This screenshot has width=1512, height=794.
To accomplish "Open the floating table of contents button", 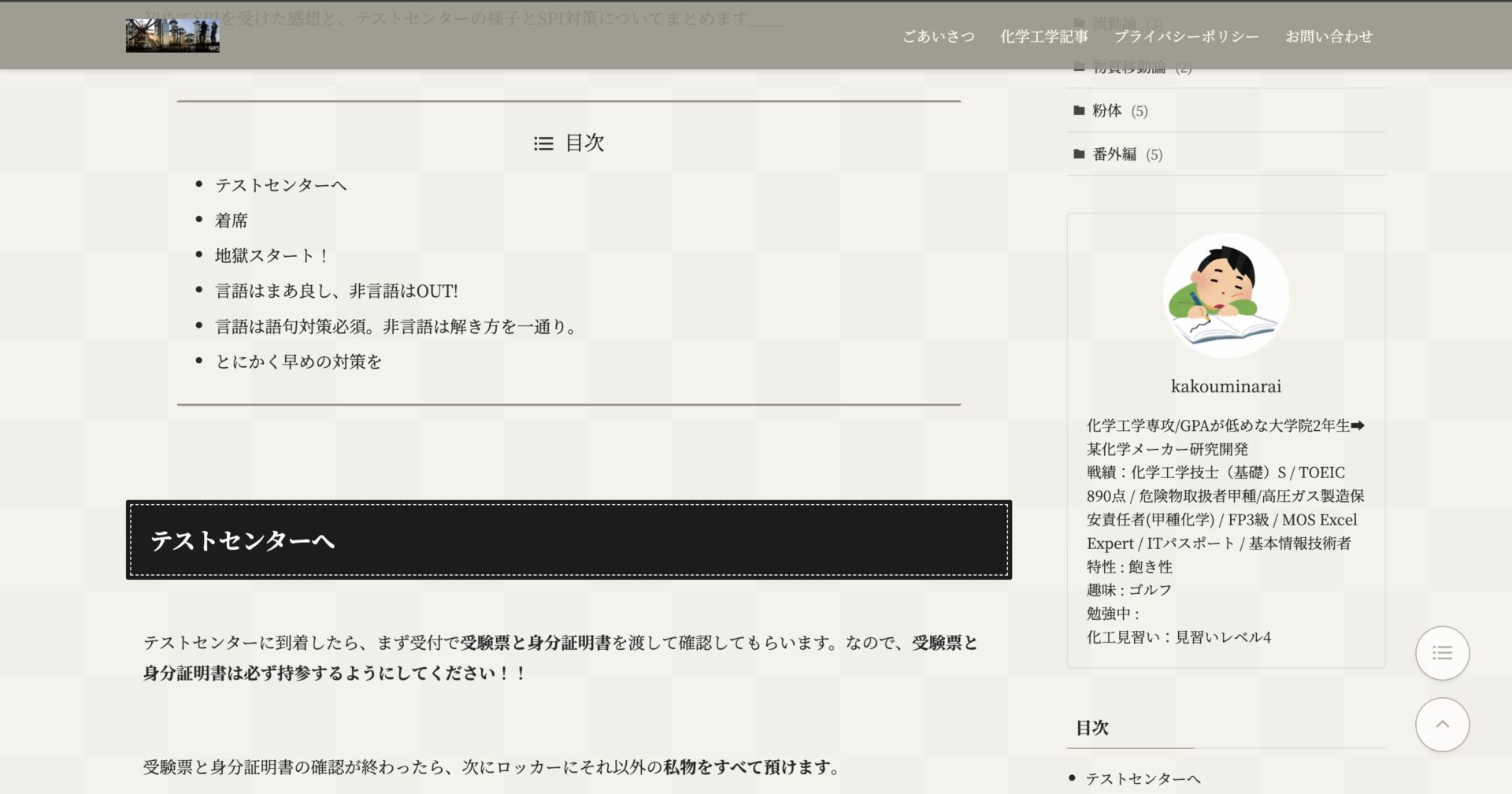I will 1442,653.
